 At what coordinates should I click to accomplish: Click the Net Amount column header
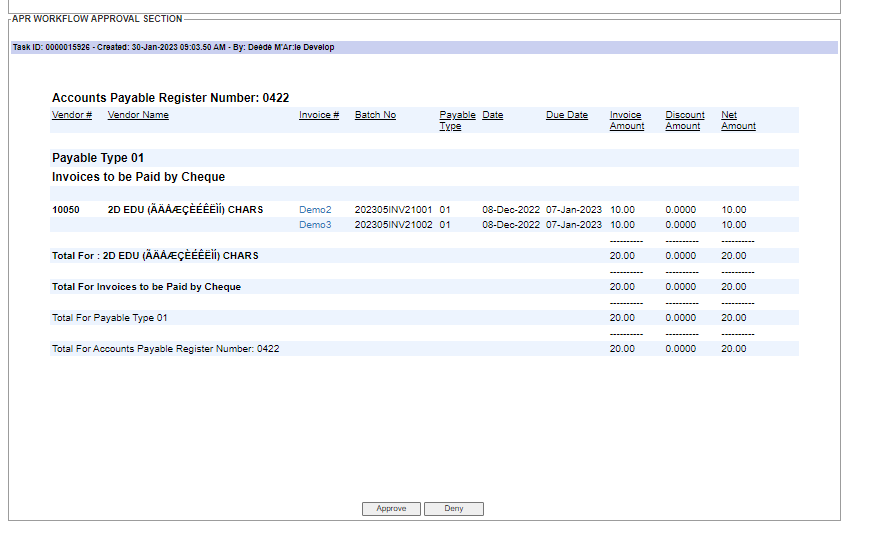click(738, 120)
